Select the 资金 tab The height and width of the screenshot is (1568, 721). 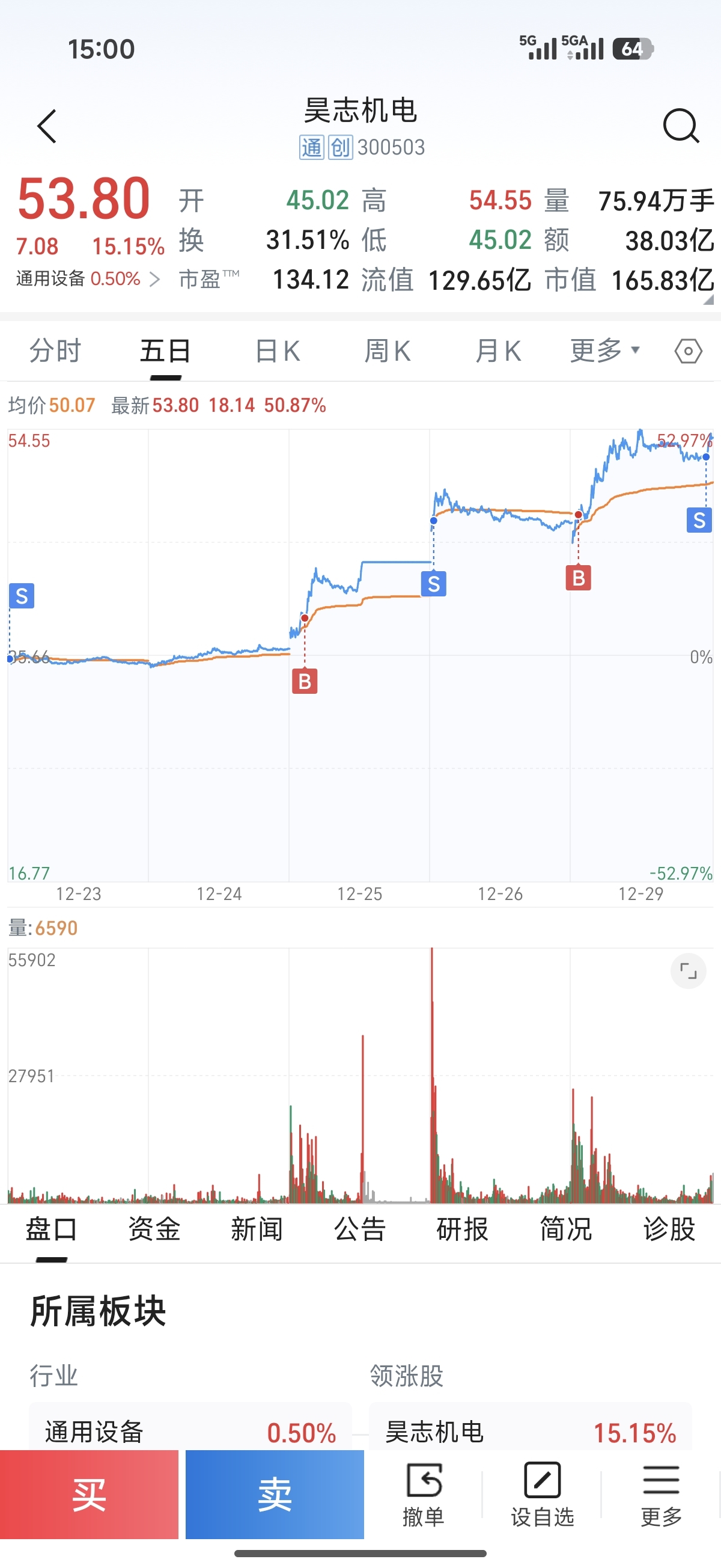(x=154, y=1229)
